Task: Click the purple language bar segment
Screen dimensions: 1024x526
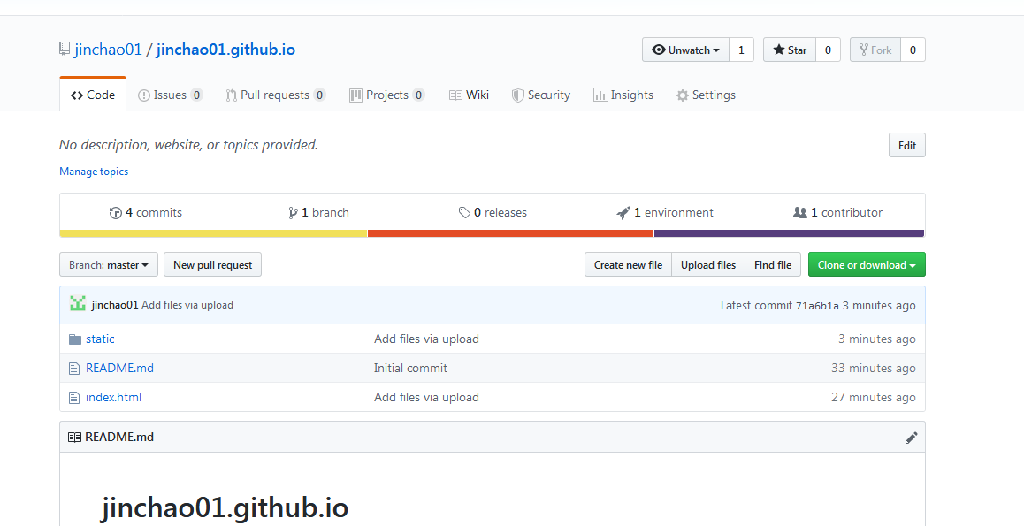Action: click(789, 233)
